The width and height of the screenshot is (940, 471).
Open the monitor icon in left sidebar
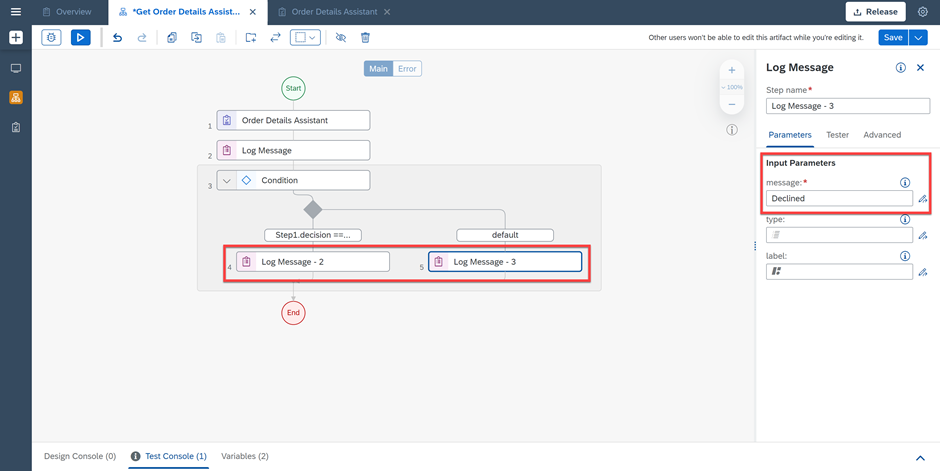(16, 68)
